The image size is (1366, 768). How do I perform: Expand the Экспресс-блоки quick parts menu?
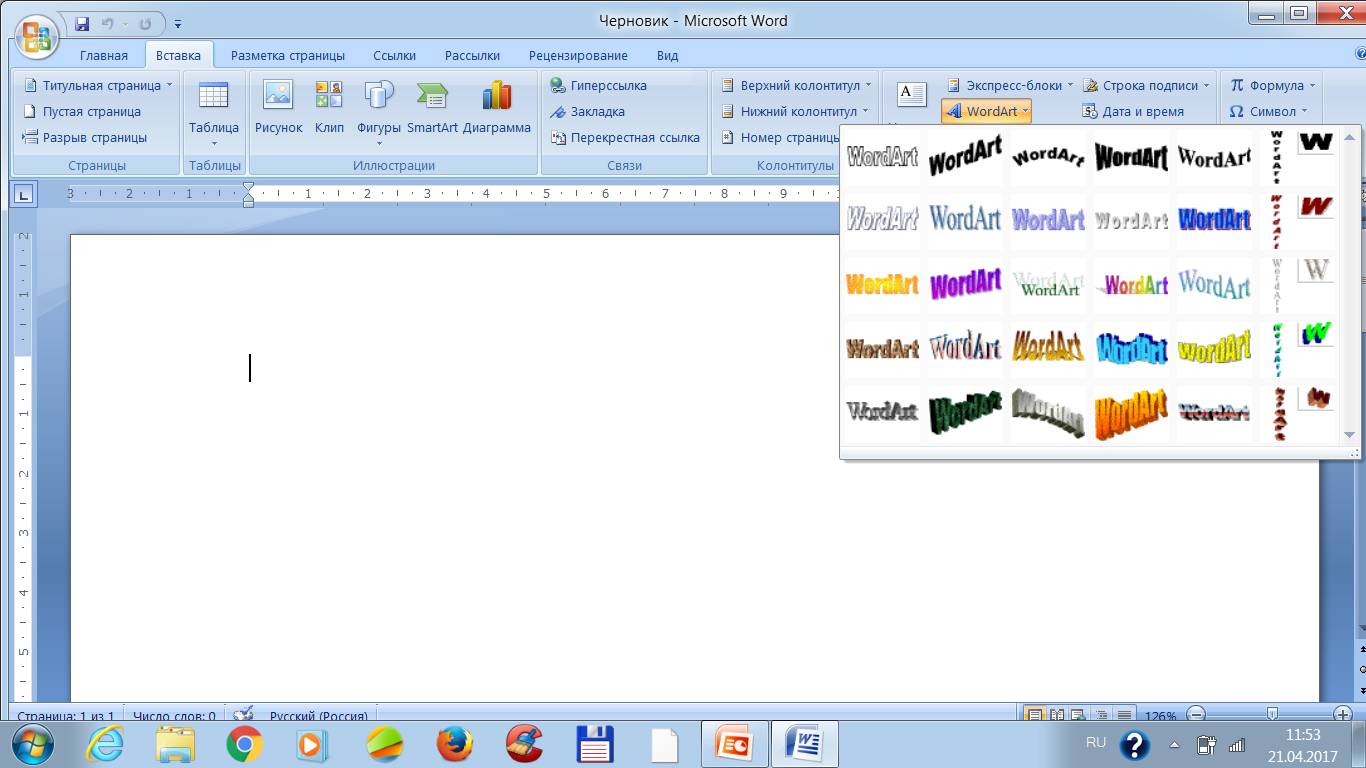[x=1010, y=86]
